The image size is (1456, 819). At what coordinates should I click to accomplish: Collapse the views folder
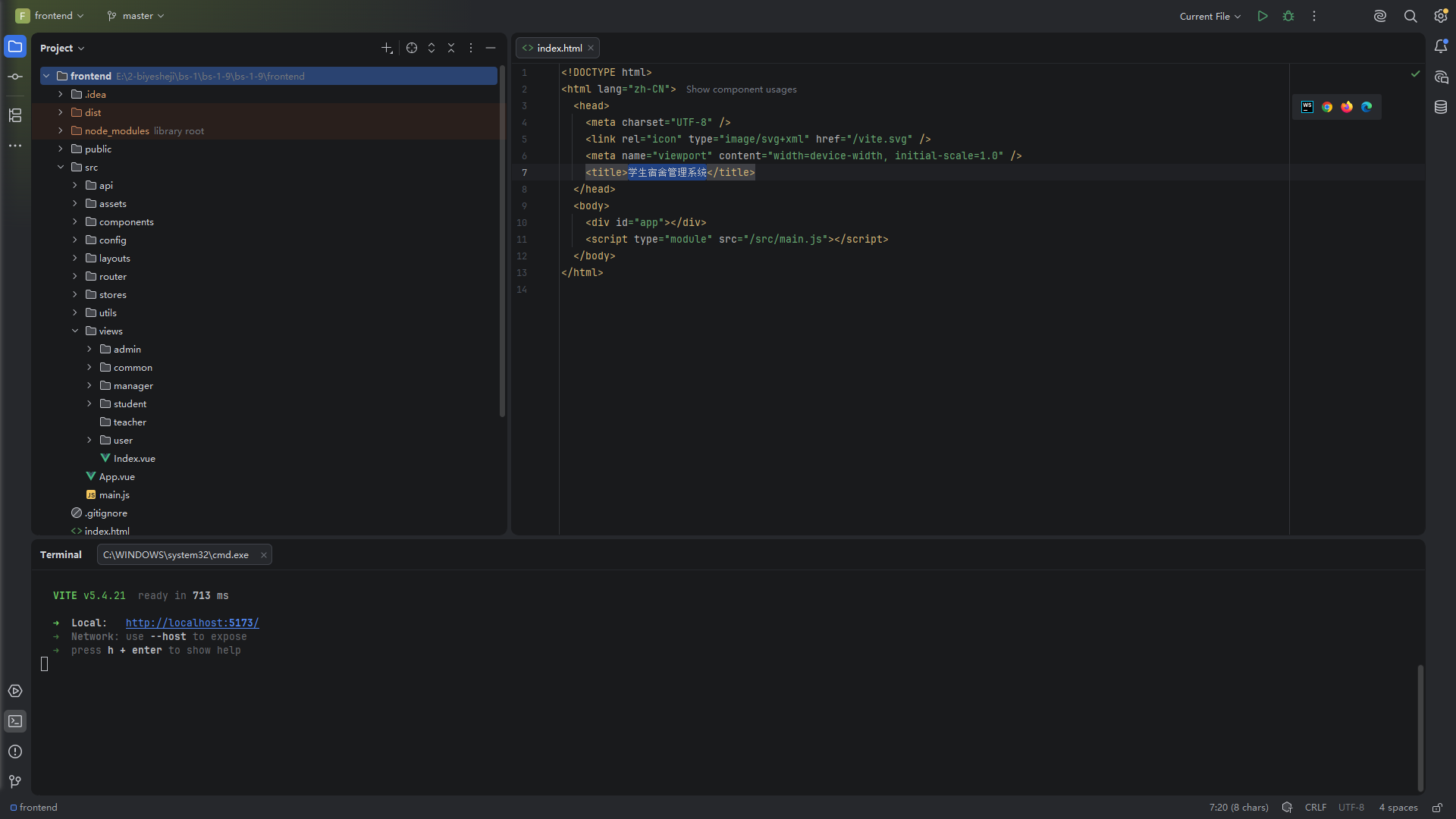(75, 331)
